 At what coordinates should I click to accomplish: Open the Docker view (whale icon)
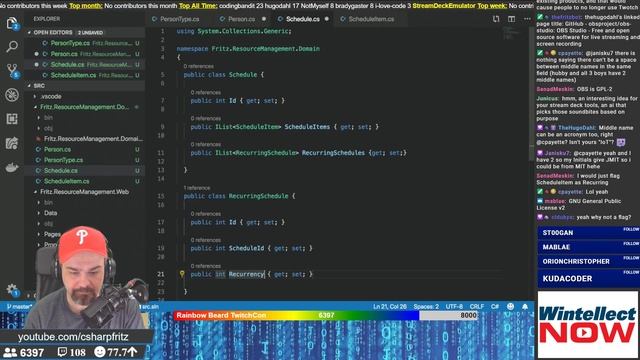coord(12,167)
